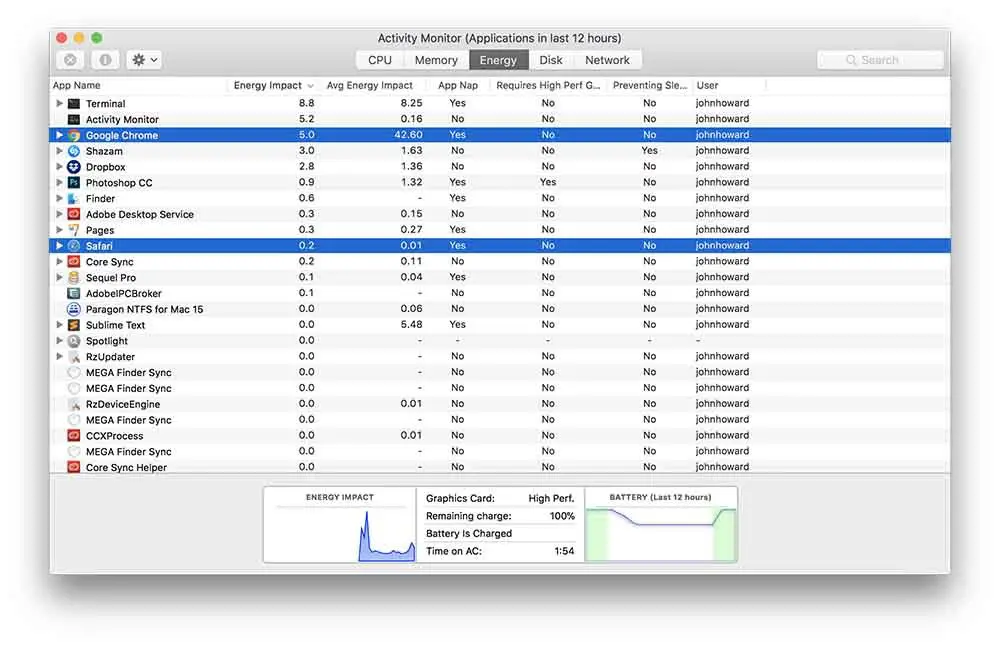The height and width of the screenshot is (645, 1000).
Task: Click the 'Remaining charge: 100%' text
Action: point(500,516)
